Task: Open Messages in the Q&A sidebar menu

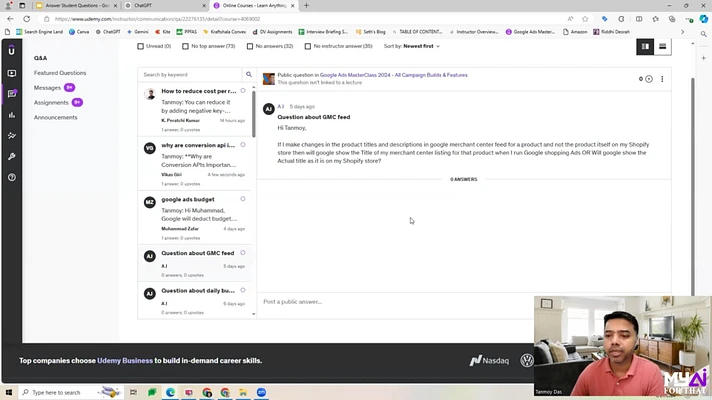Action: 47,88
